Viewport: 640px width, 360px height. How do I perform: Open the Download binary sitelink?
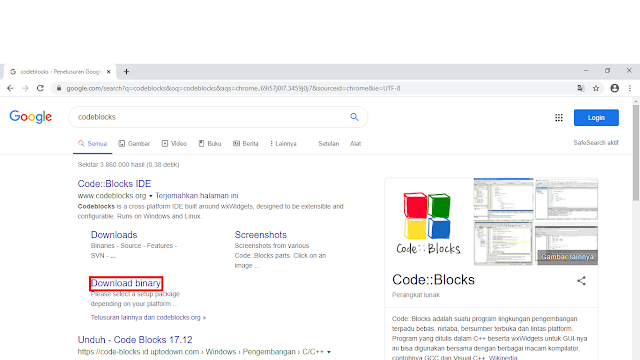point(126,283)
